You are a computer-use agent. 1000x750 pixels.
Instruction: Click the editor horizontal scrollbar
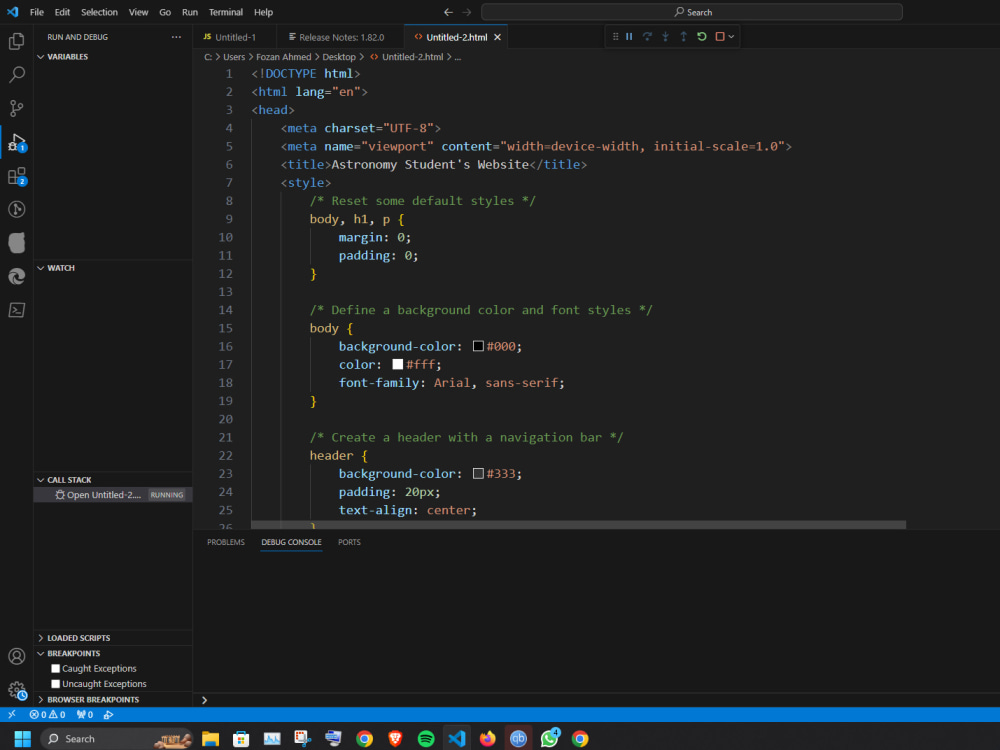pos(578,525)
